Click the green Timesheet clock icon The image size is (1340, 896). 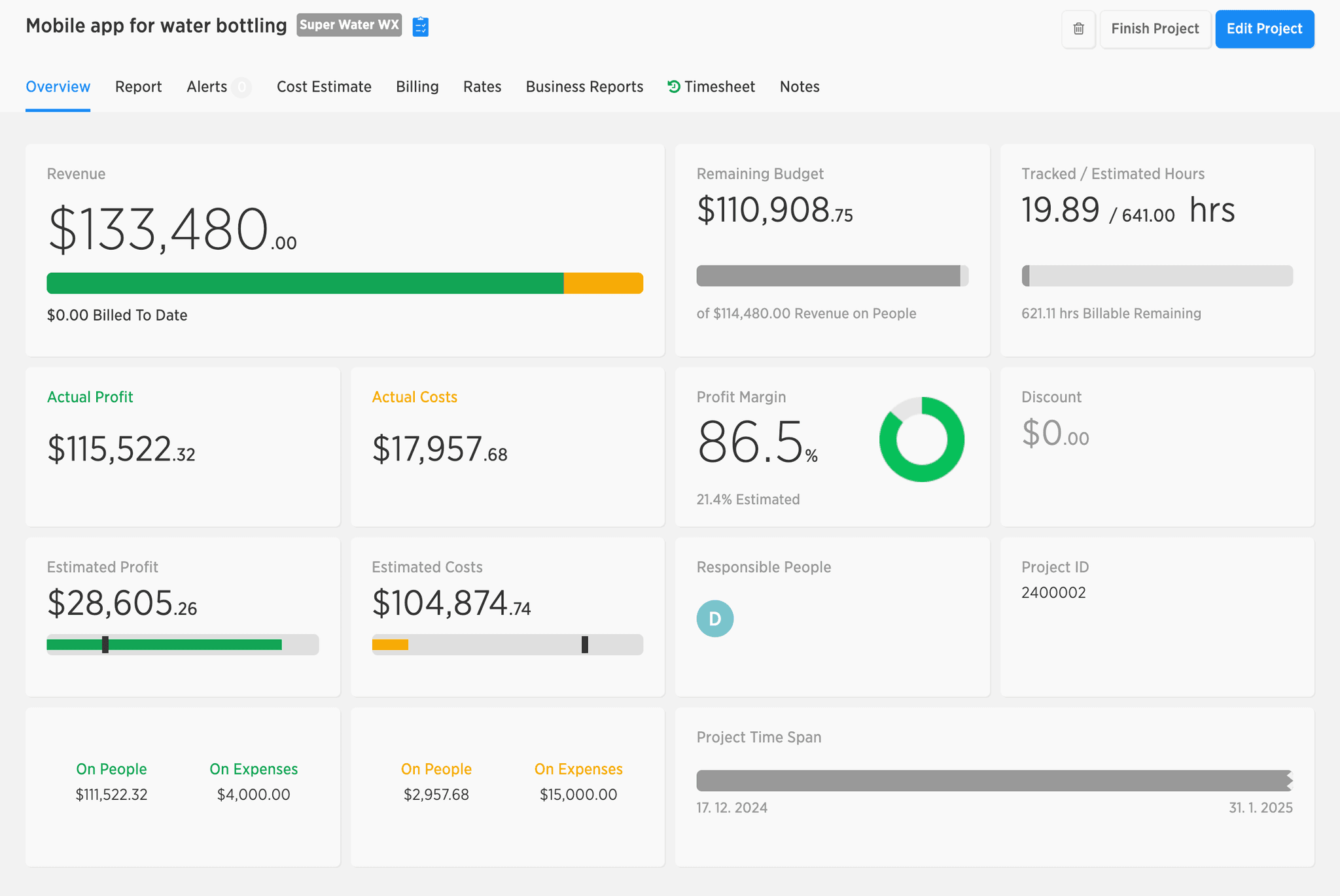[x=674, y=86]
